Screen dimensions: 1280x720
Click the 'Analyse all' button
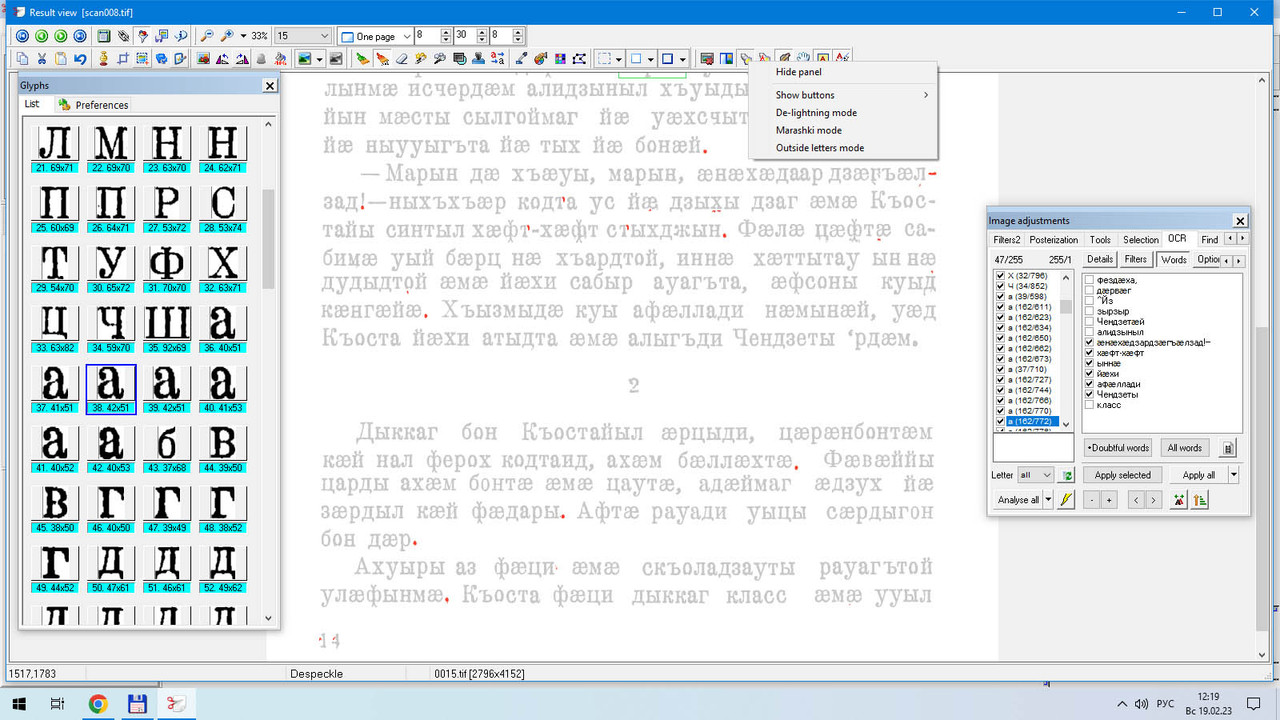click(x=1018, y=499)
